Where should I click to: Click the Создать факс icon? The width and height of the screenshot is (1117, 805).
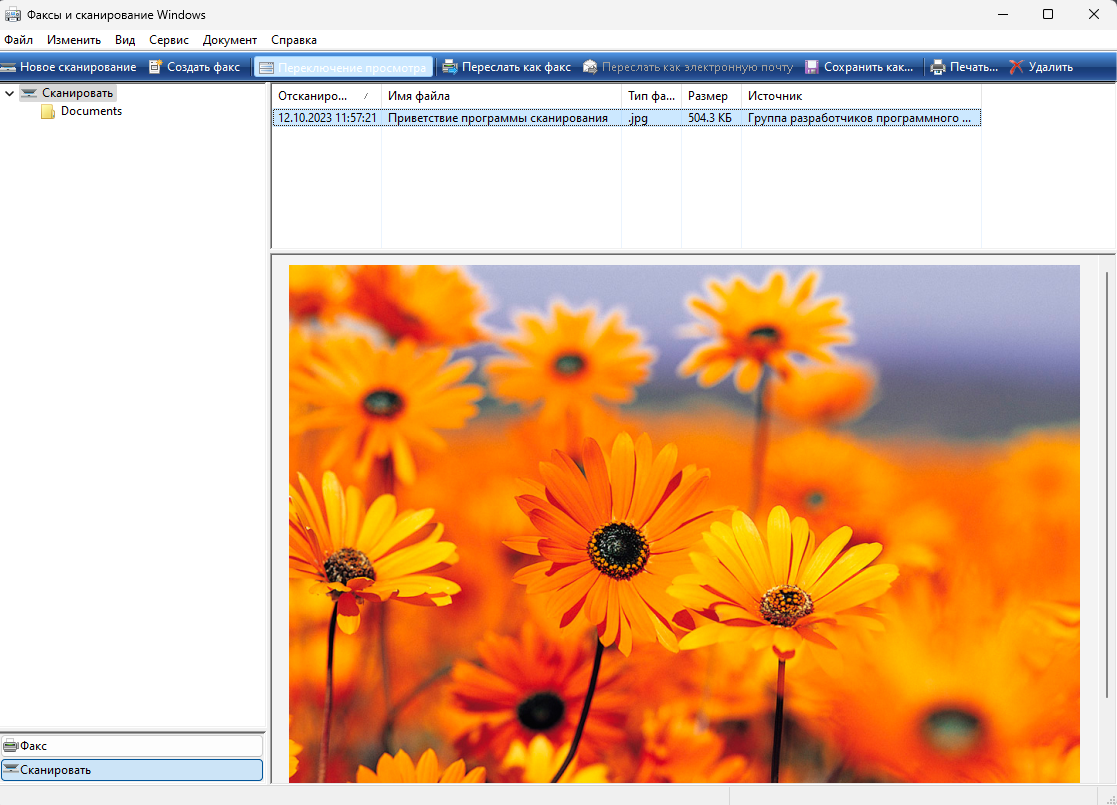coord(155,67)
